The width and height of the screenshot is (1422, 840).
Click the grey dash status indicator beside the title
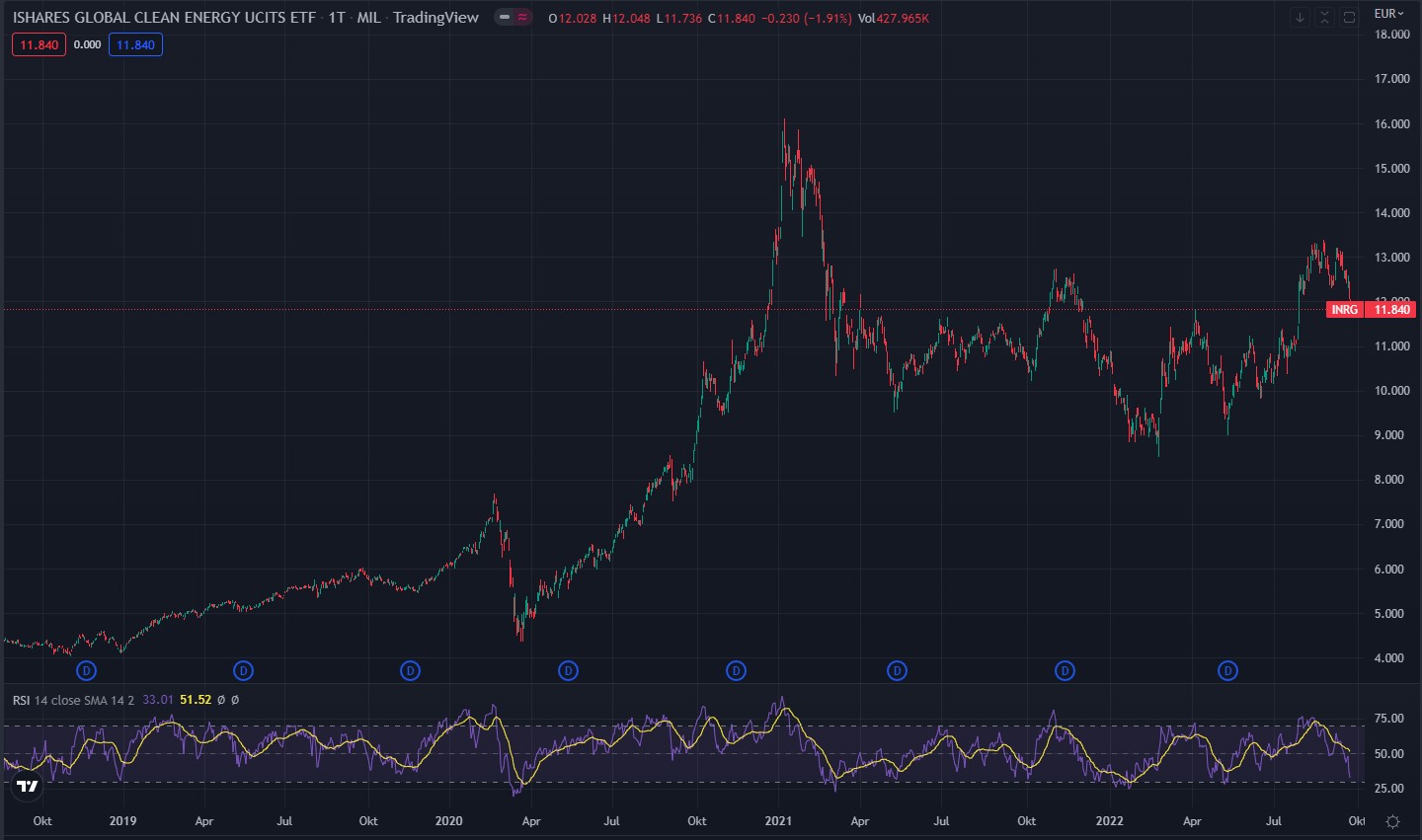[504, 18]
